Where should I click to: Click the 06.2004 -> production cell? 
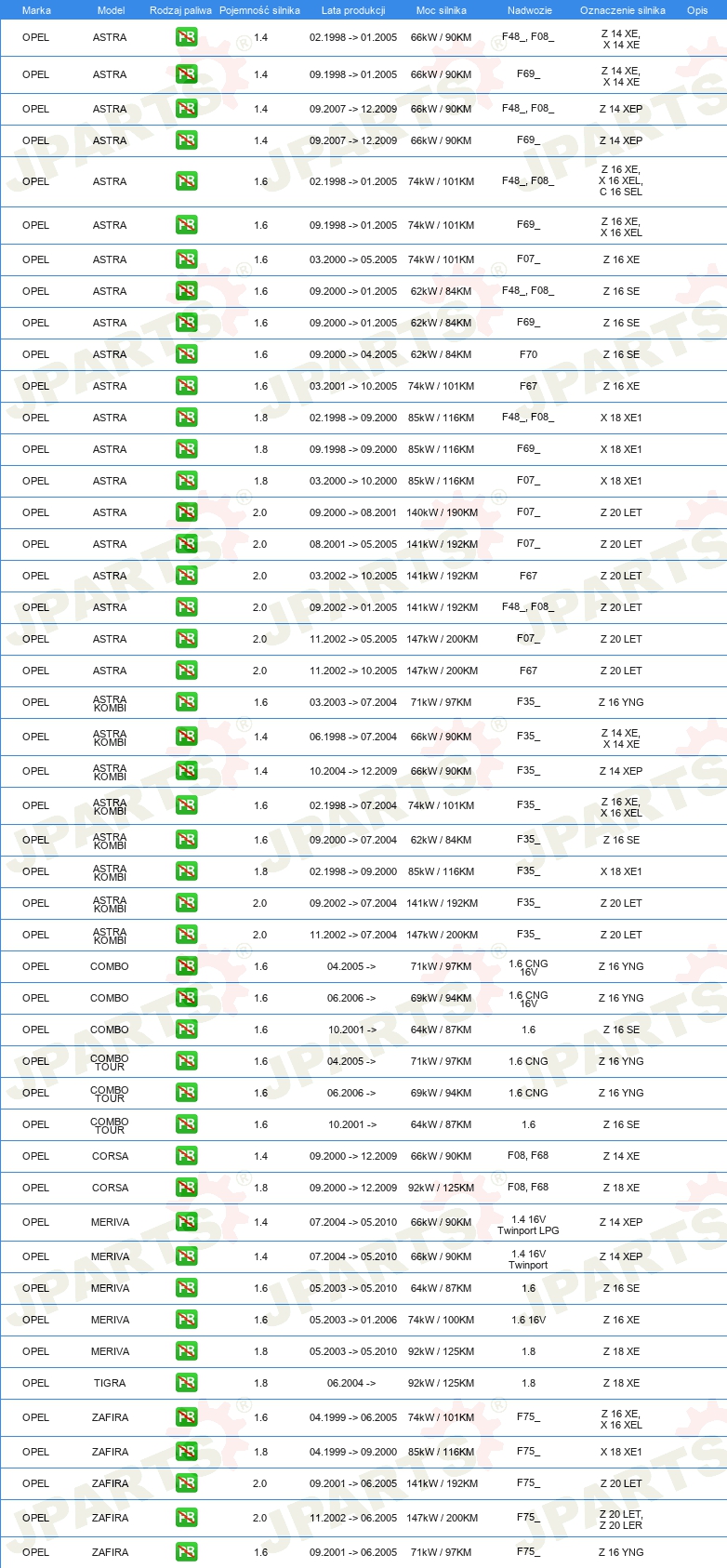(x=351, y=1383)
